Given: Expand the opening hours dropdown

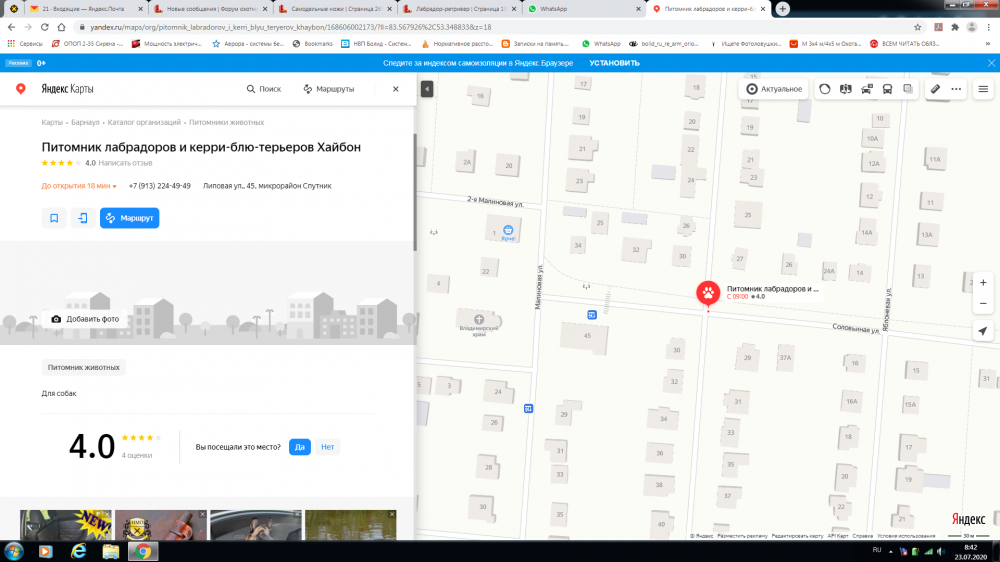Looking at the screenshot, I should pos(114,186).
